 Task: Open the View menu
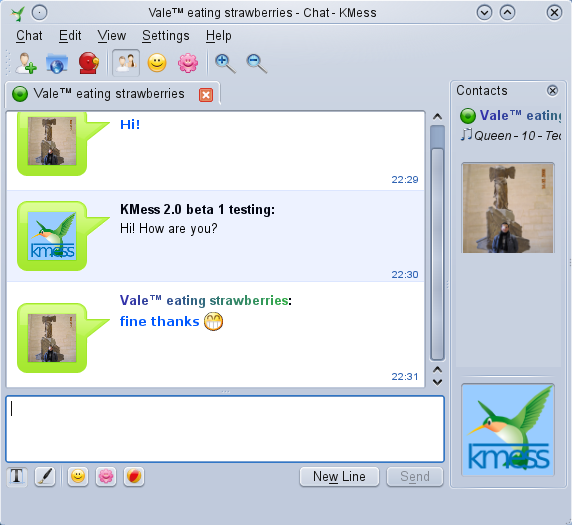[112, 36]
